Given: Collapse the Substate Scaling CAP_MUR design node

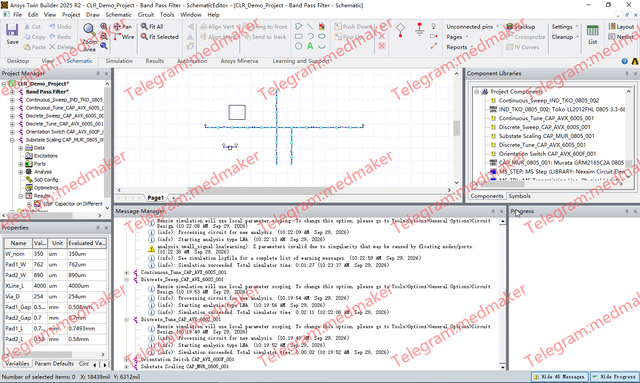Looking at the screenshot, I should (12, 140).
